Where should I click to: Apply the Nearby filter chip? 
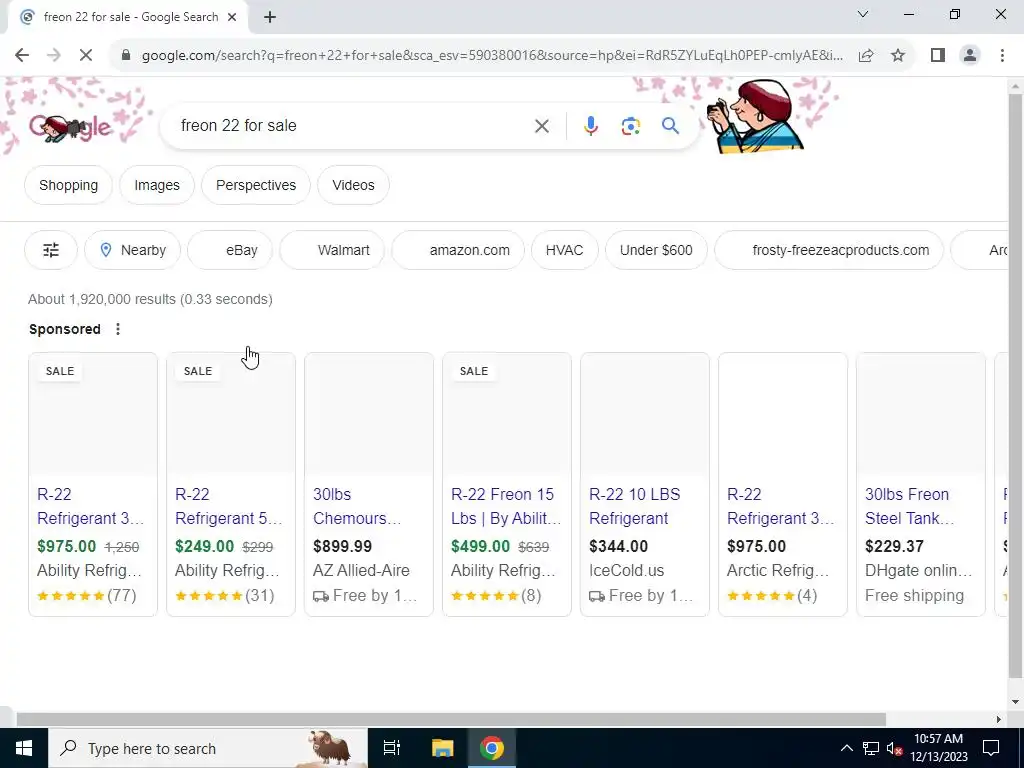(x=133, y=250)
